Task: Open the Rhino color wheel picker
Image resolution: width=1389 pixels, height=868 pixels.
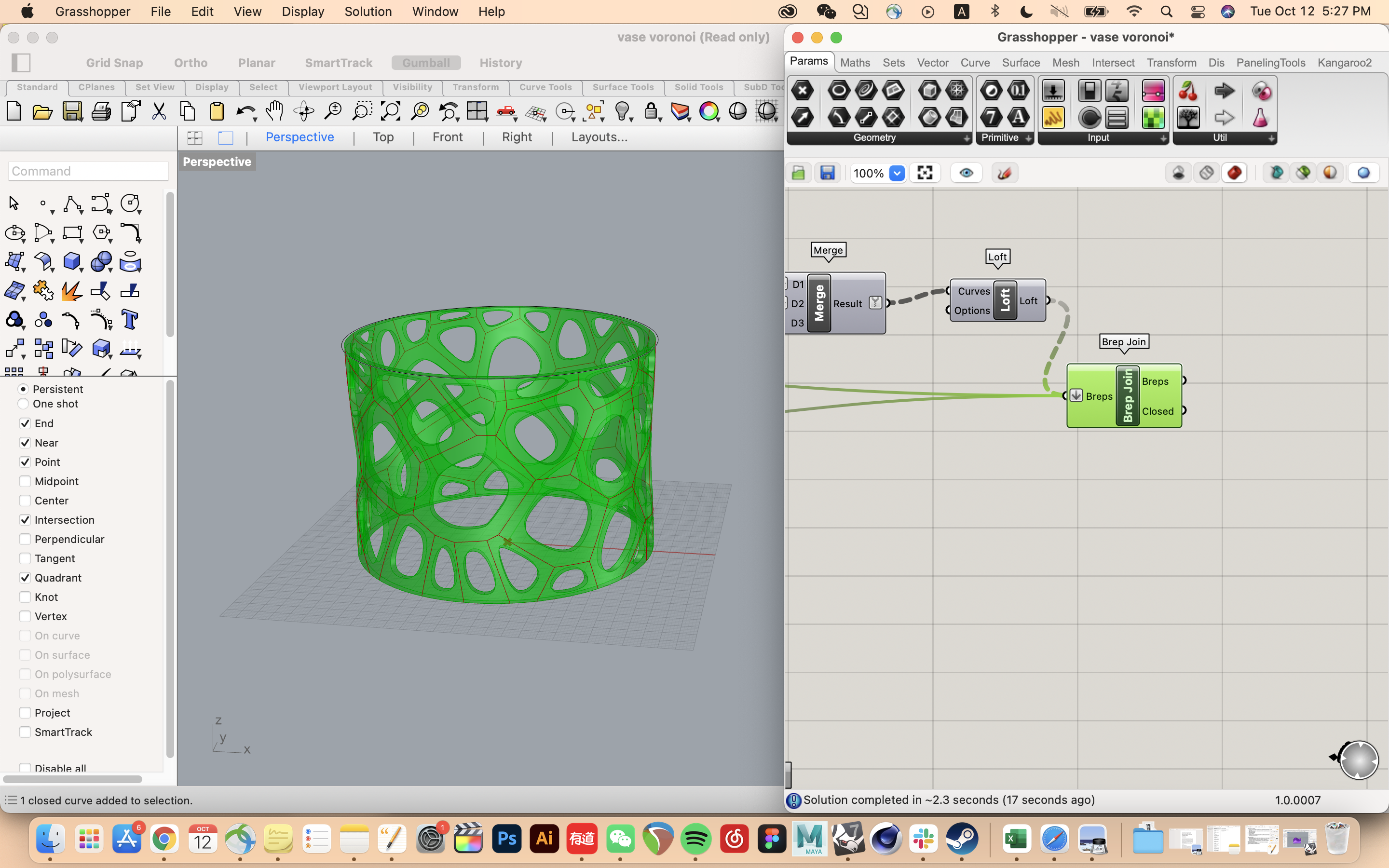Action: [710, 111]
